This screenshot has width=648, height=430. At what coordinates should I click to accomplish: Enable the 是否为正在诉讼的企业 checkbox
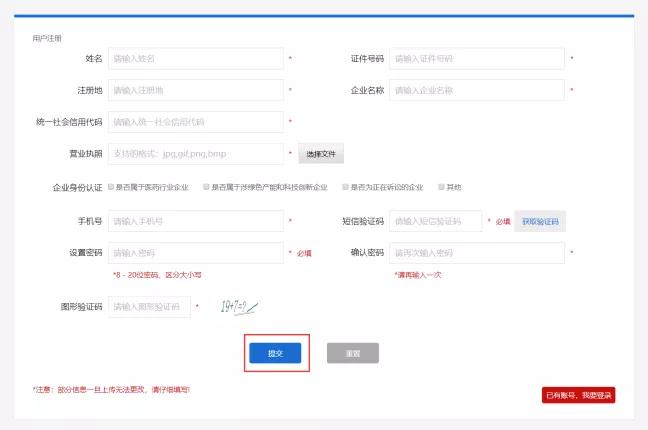tap(345, 187)
